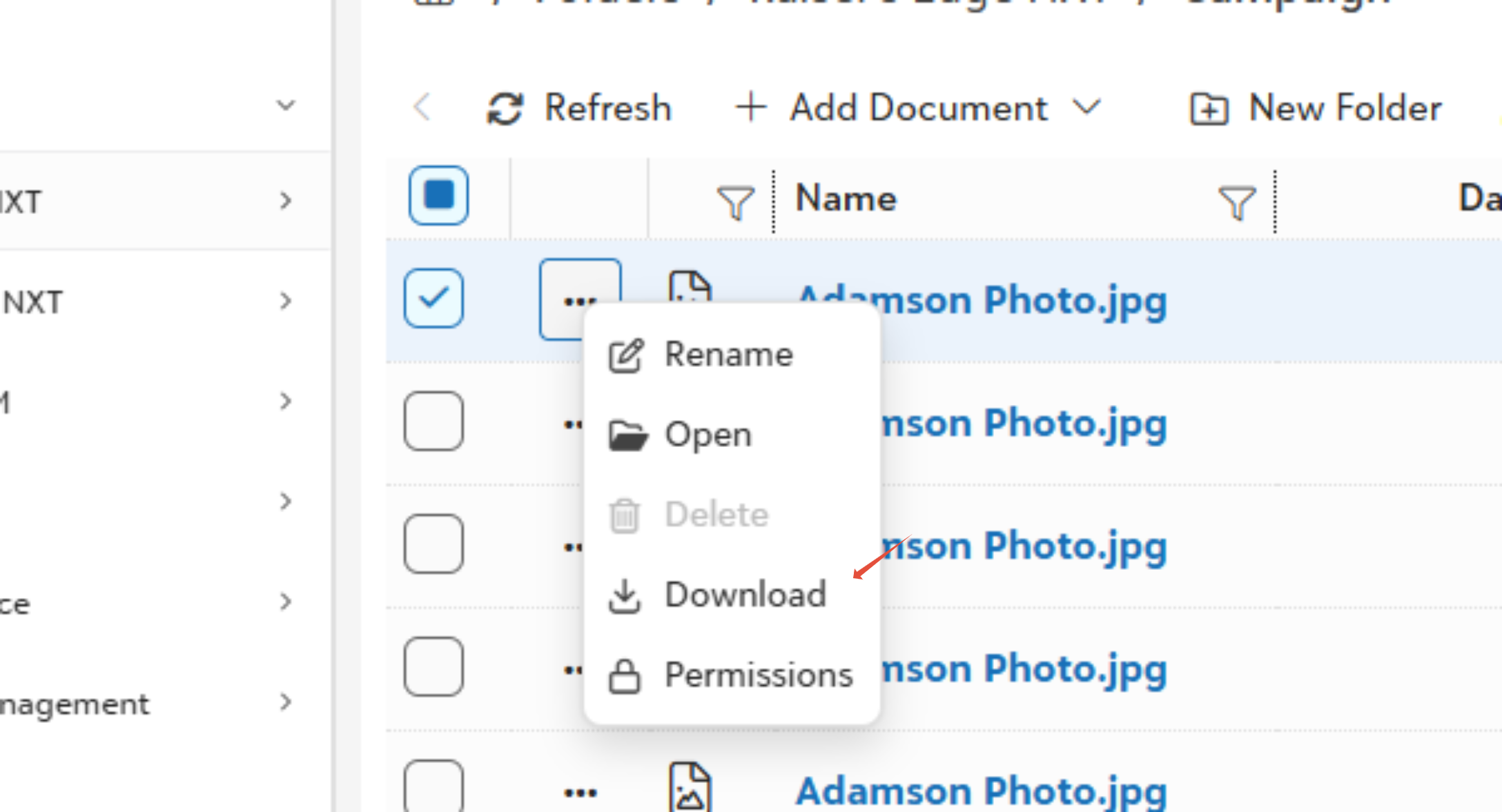Click the image file icon in bottom row
The image size is (1502, 812).
pyautogui.click(x=690, y=787)
